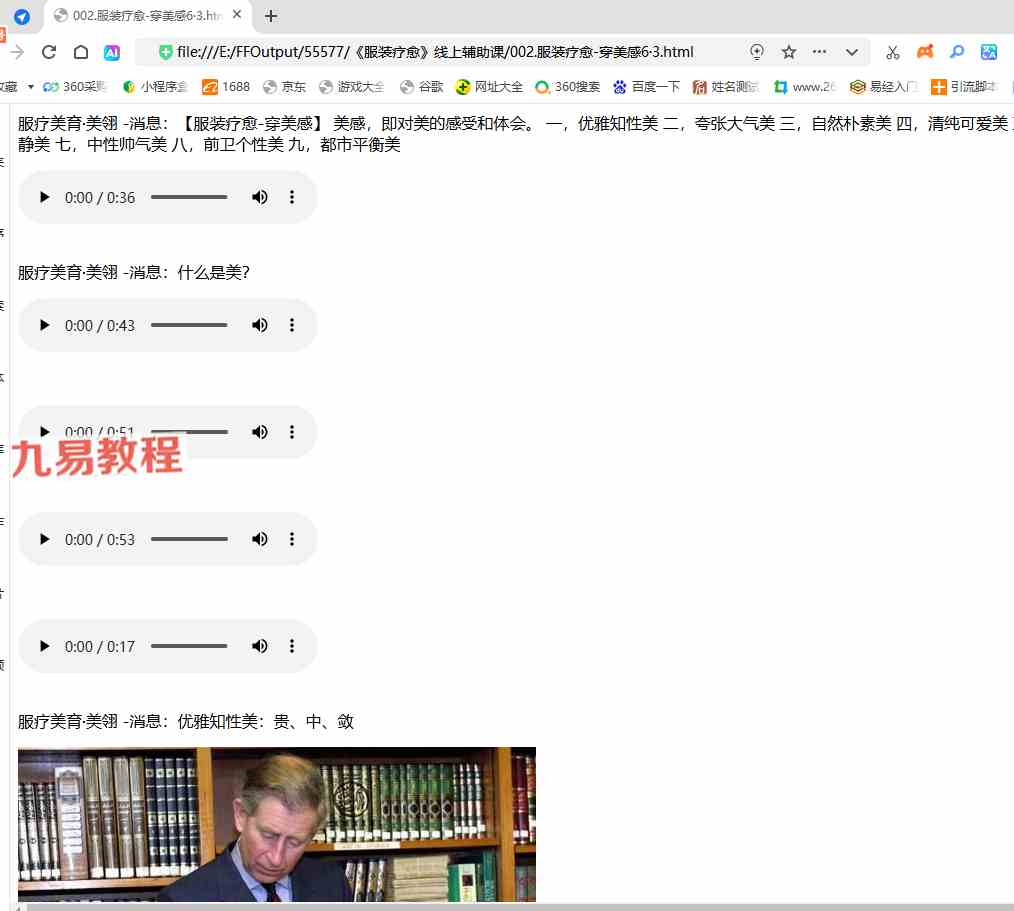
Task: Click the browser logo icon in tab strip
Action: [x=21, y=16]
